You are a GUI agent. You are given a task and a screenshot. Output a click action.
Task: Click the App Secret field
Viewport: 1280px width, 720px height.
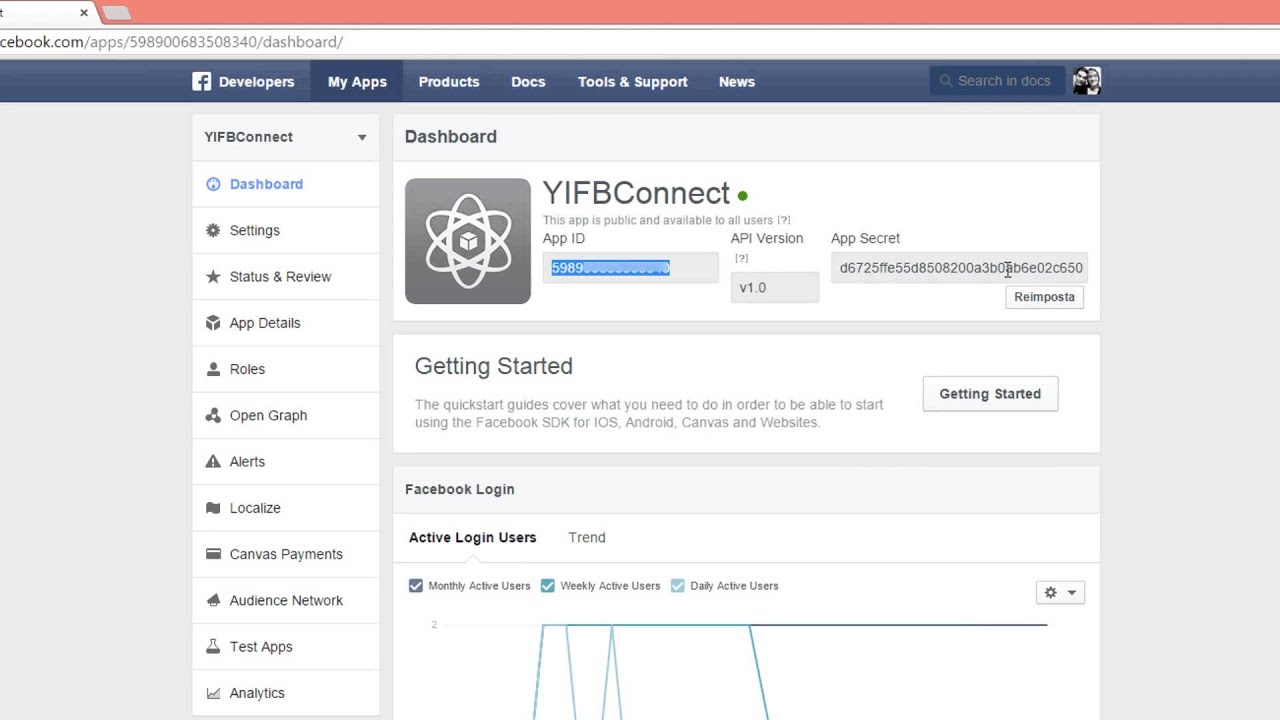pyautogui.click(x=959, y=268)
